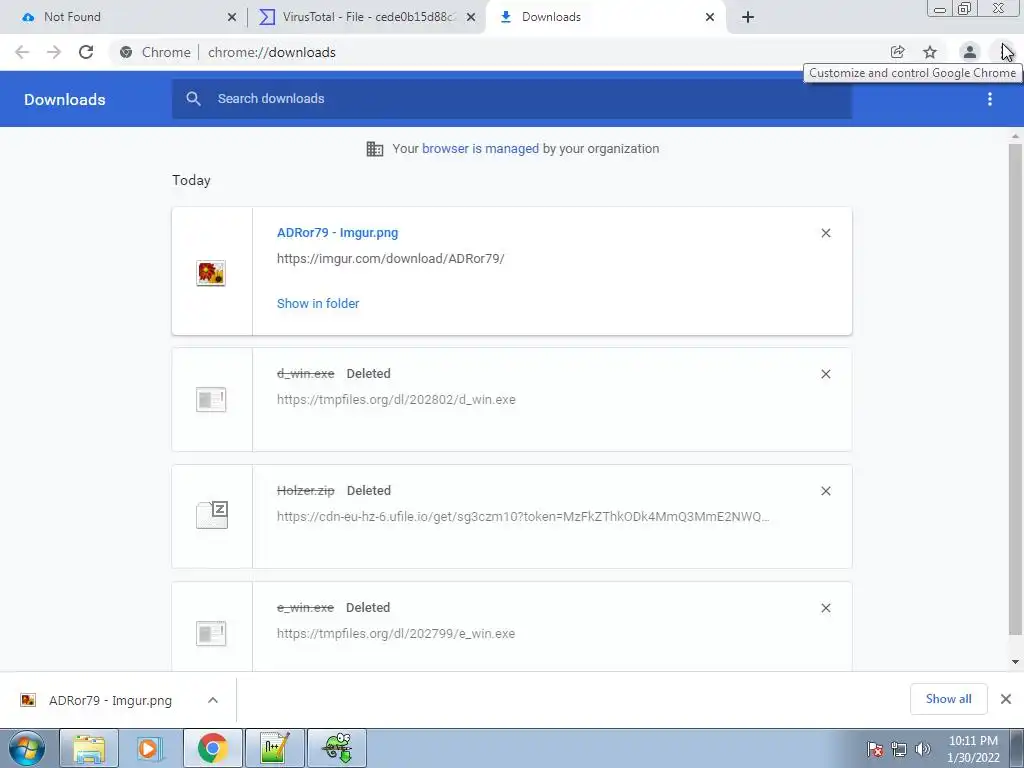Image resolution: width=1024 pixels, height=768 pixels.
Task: Click the browser back arrow
Action: (x=22, y=52)
